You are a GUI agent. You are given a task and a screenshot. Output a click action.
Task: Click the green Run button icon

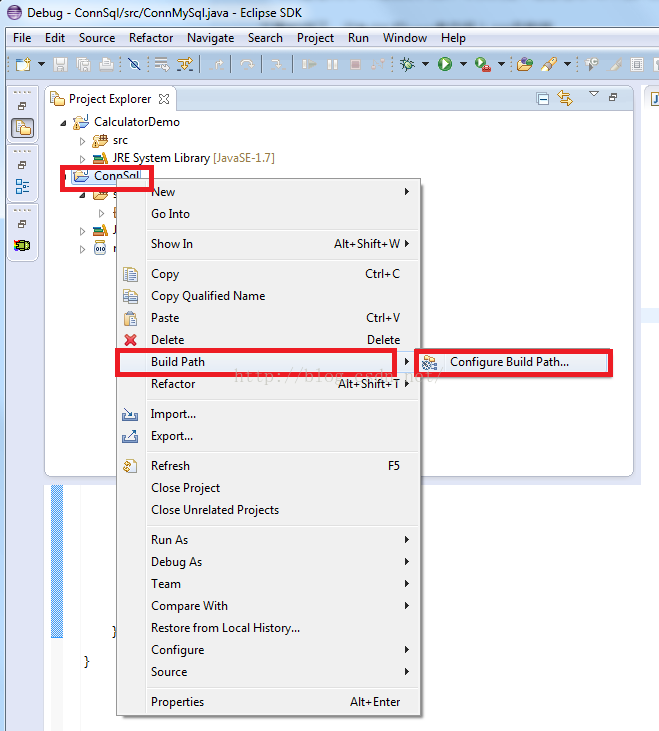[445, 64]
